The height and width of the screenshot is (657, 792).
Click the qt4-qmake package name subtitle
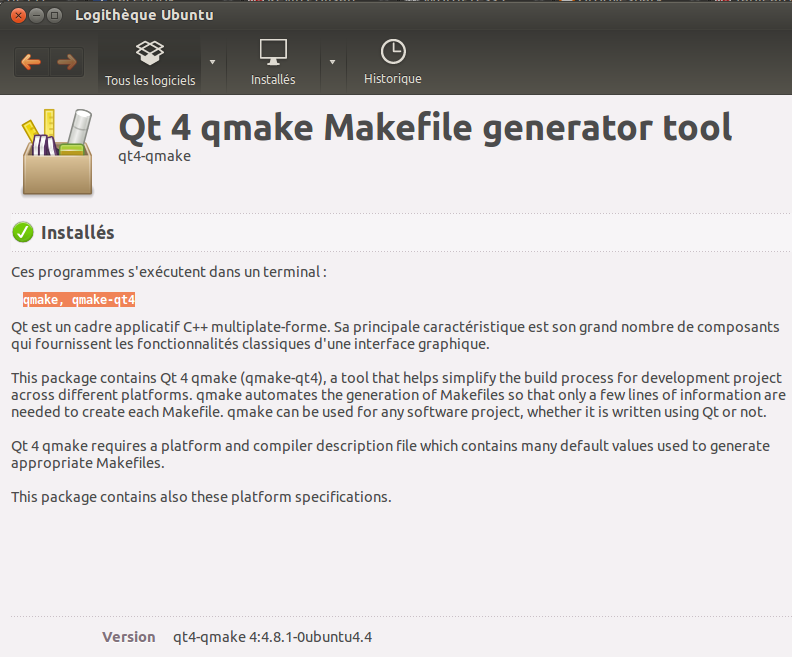tap(155, 156)
